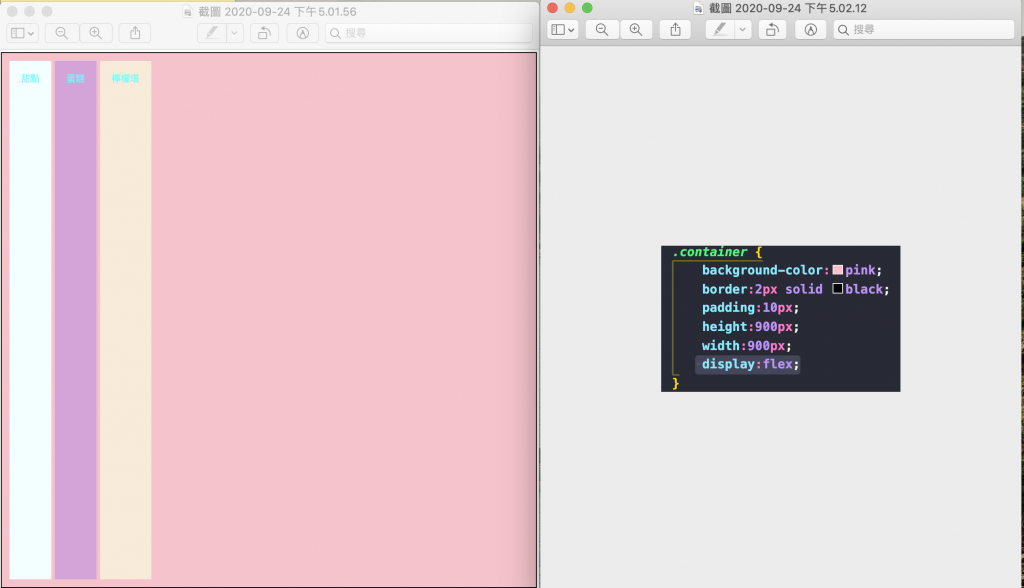Viewport: 1024px width, 588px height.
Task: Click the white flex column labeled 甜點
Action: [x=31, y=320]
